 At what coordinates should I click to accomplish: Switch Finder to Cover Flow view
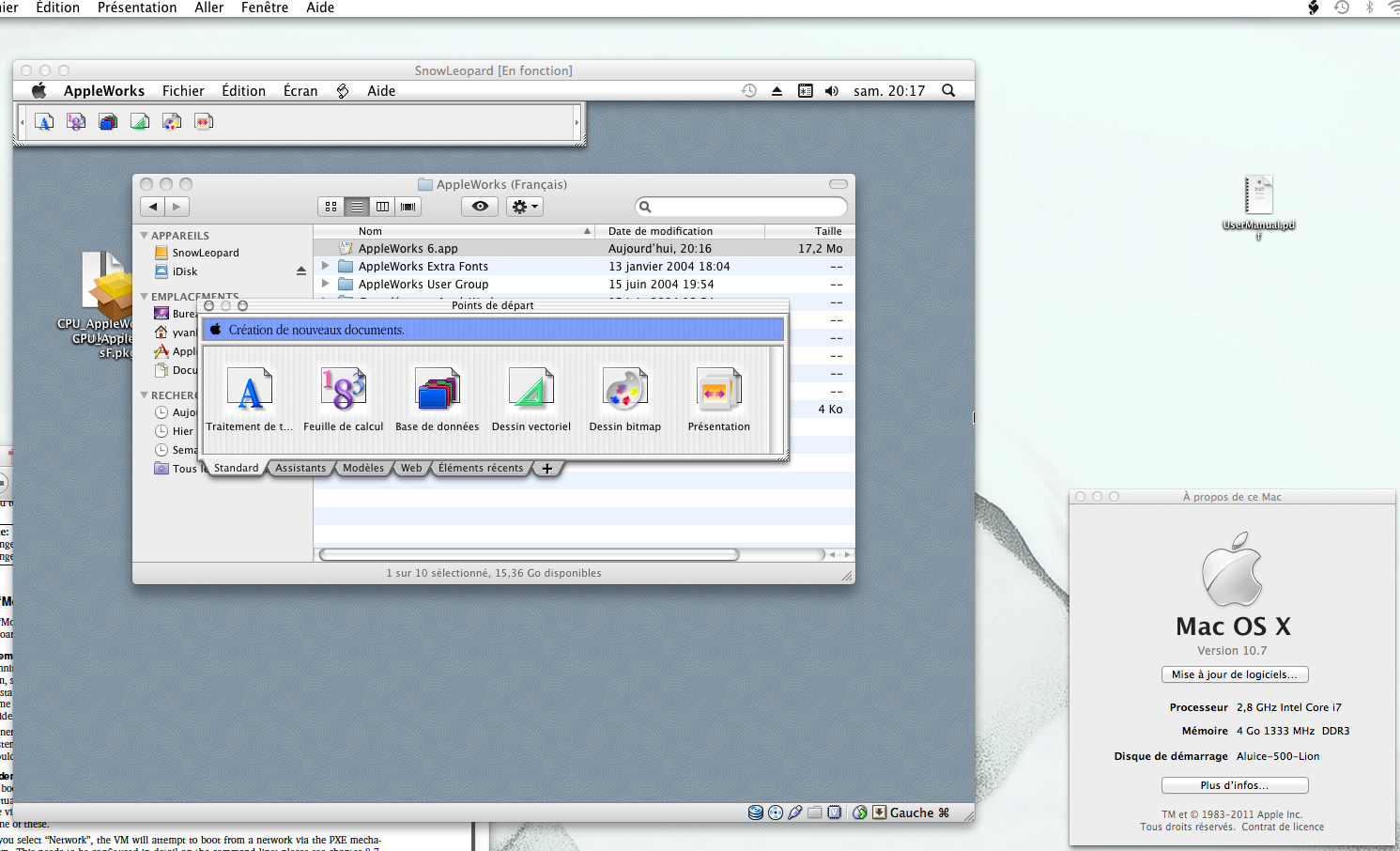click(408, 207)
